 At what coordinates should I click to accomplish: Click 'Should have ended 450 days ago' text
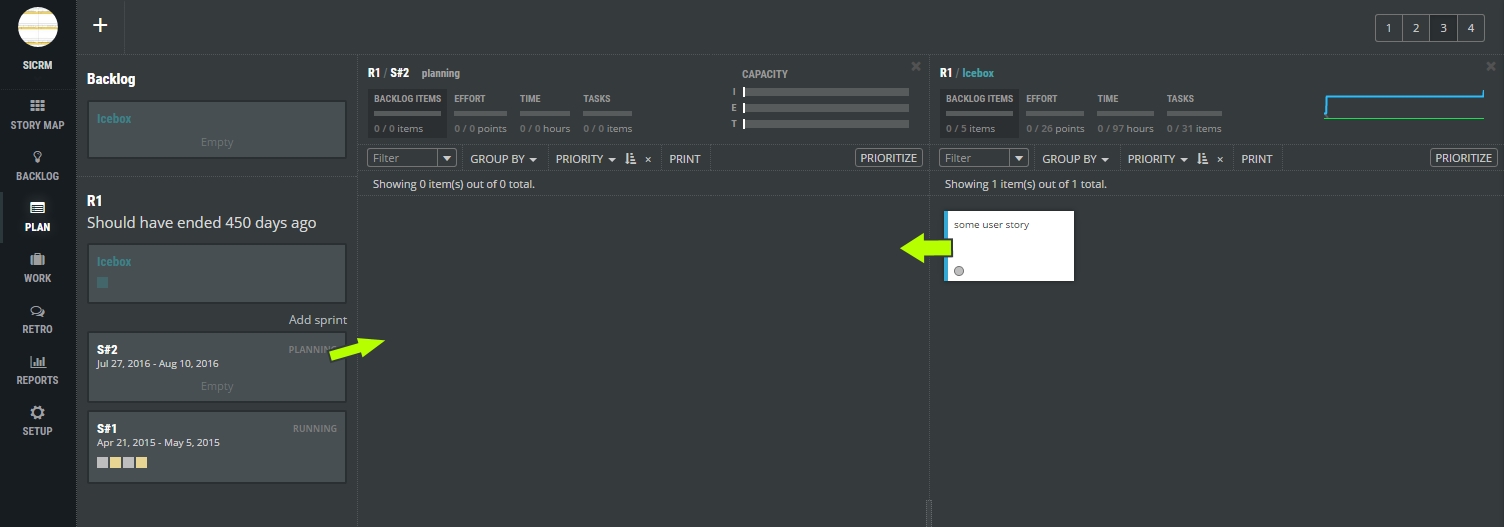(201, 223)
